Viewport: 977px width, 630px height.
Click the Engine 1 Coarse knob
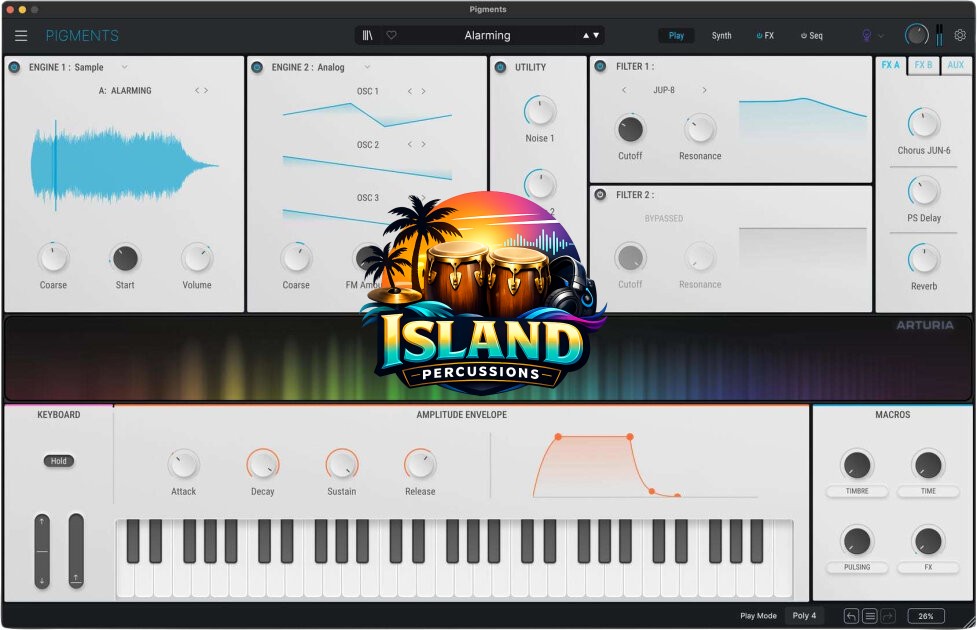click(53, 258)
